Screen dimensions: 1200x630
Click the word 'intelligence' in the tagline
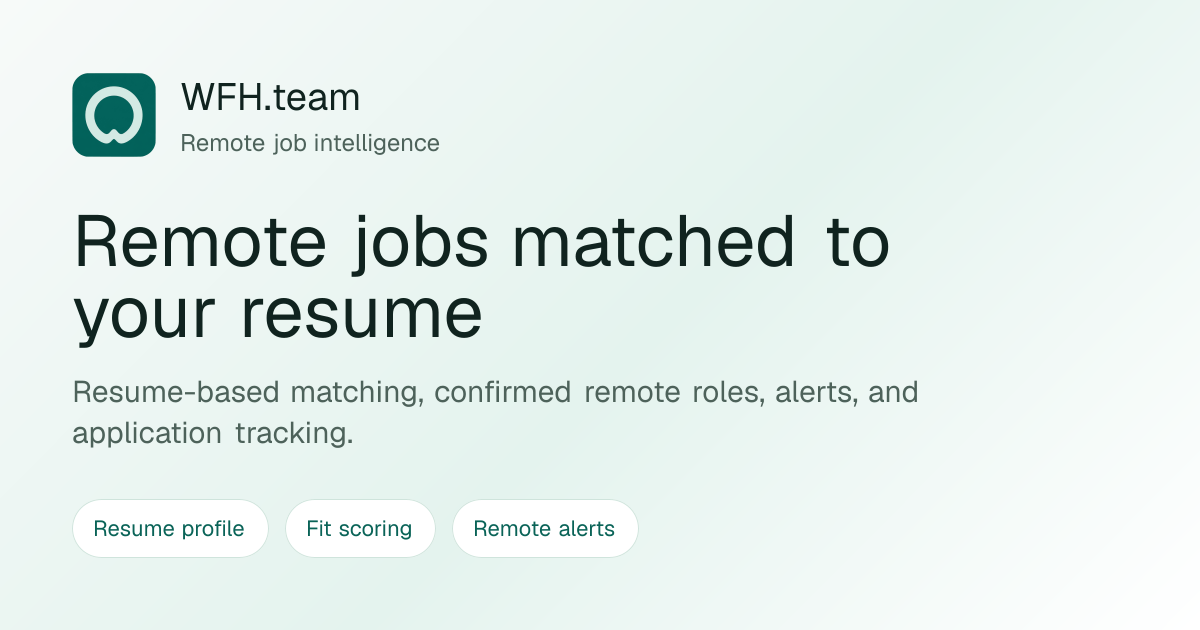coord(377,144)
